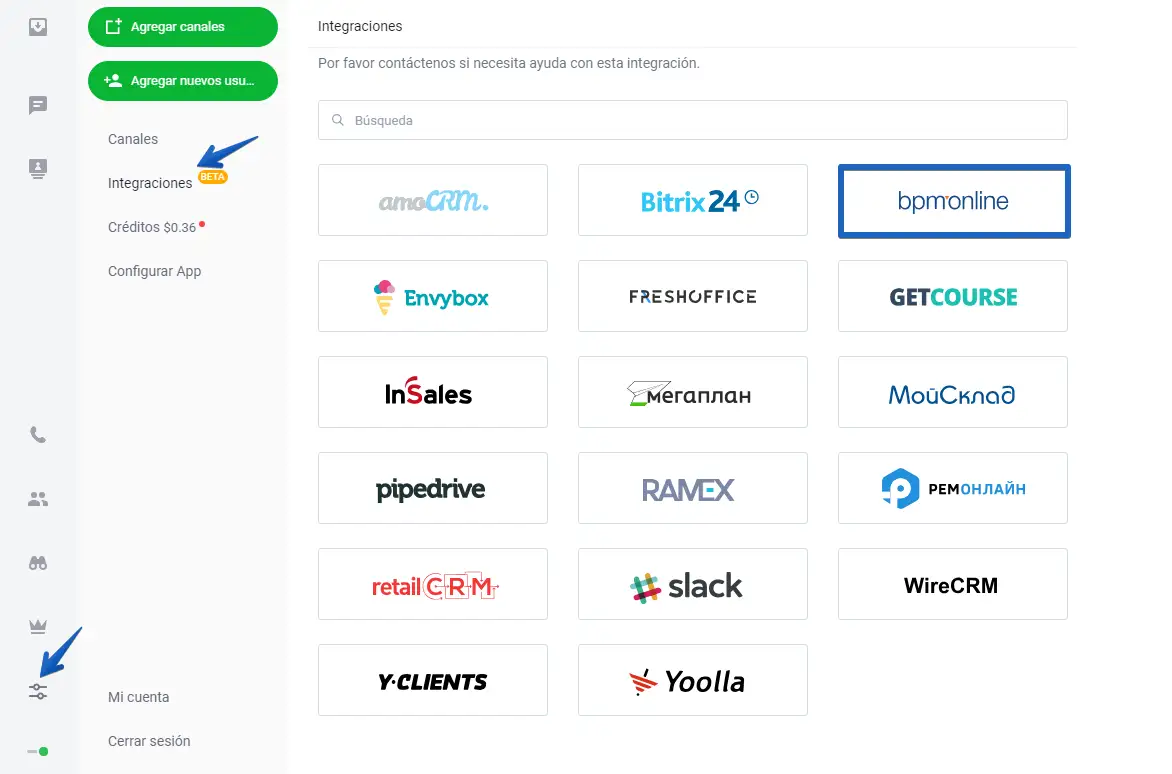Screen dimensions: 1172x774
Task: Click Agregar nuevos usuarios button
Action: [182, 81]
